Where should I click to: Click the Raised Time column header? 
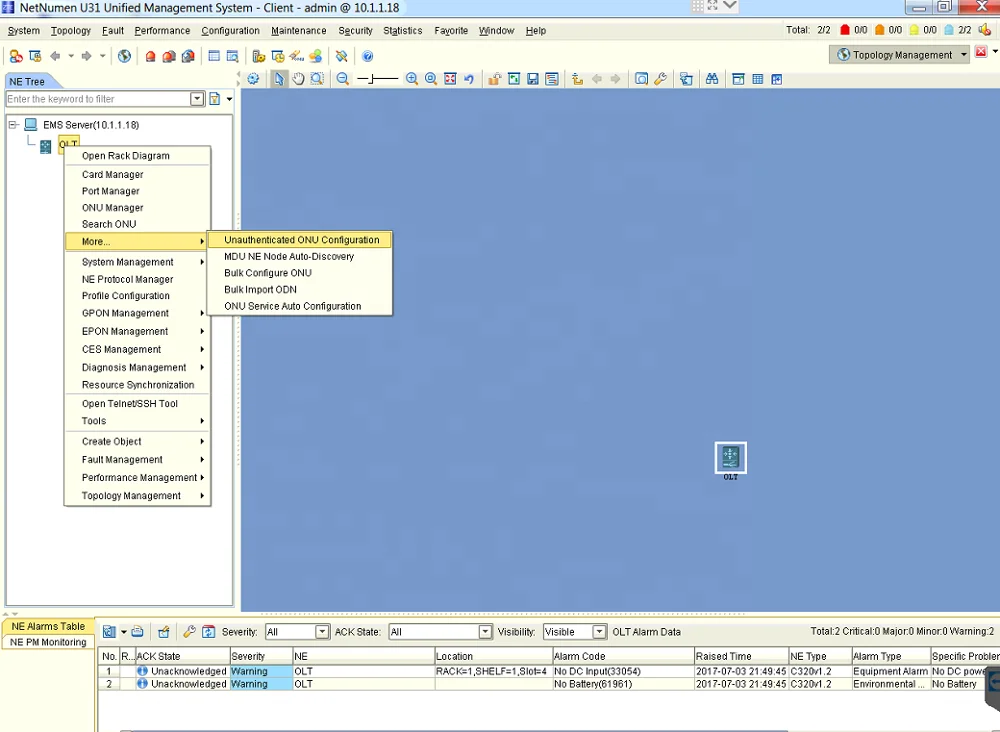(x=741, y=656)
